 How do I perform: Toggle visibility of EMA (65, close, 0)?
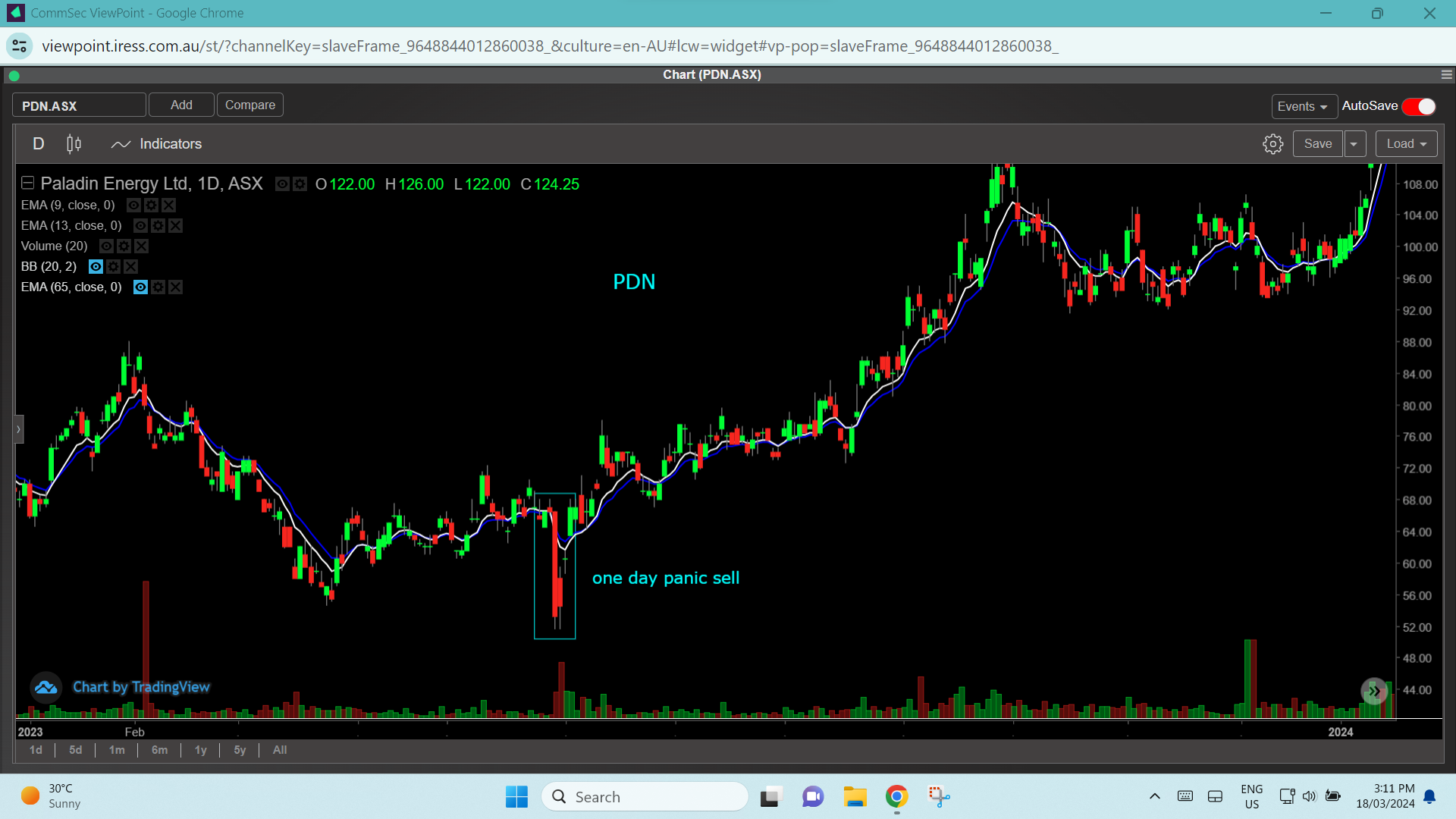click(x=140, y=287)
